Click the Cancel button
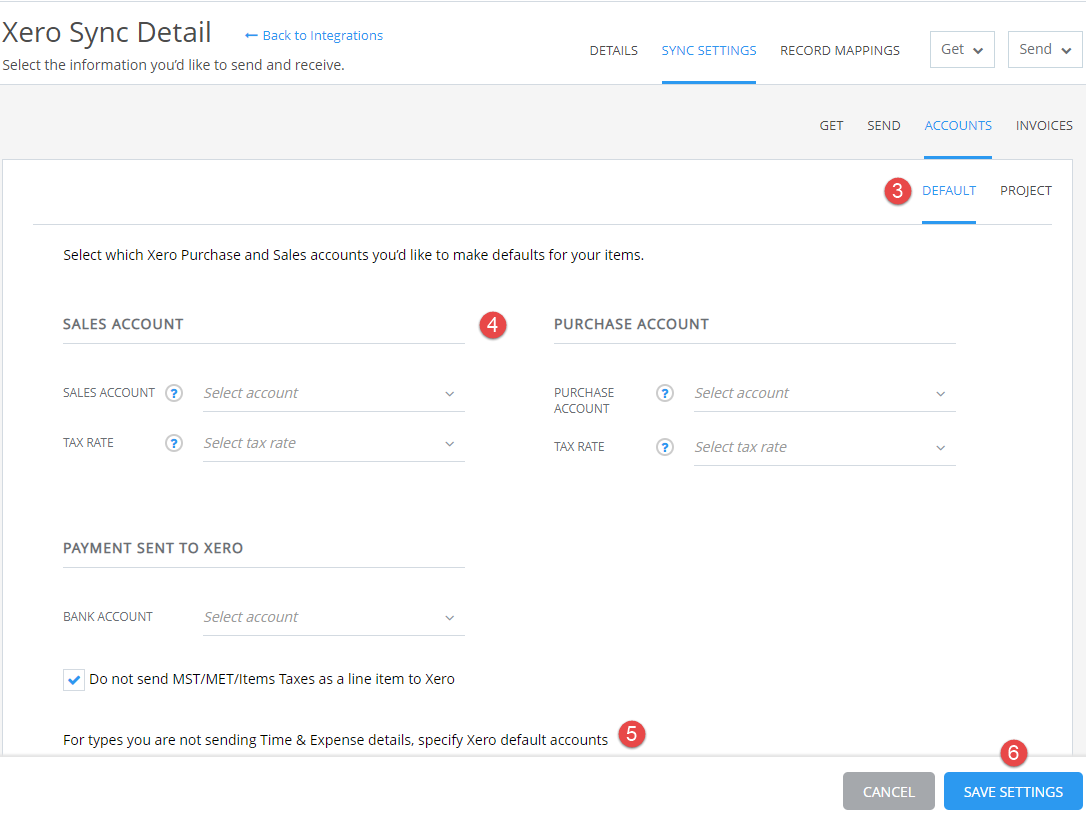 [x=889, y=792]
